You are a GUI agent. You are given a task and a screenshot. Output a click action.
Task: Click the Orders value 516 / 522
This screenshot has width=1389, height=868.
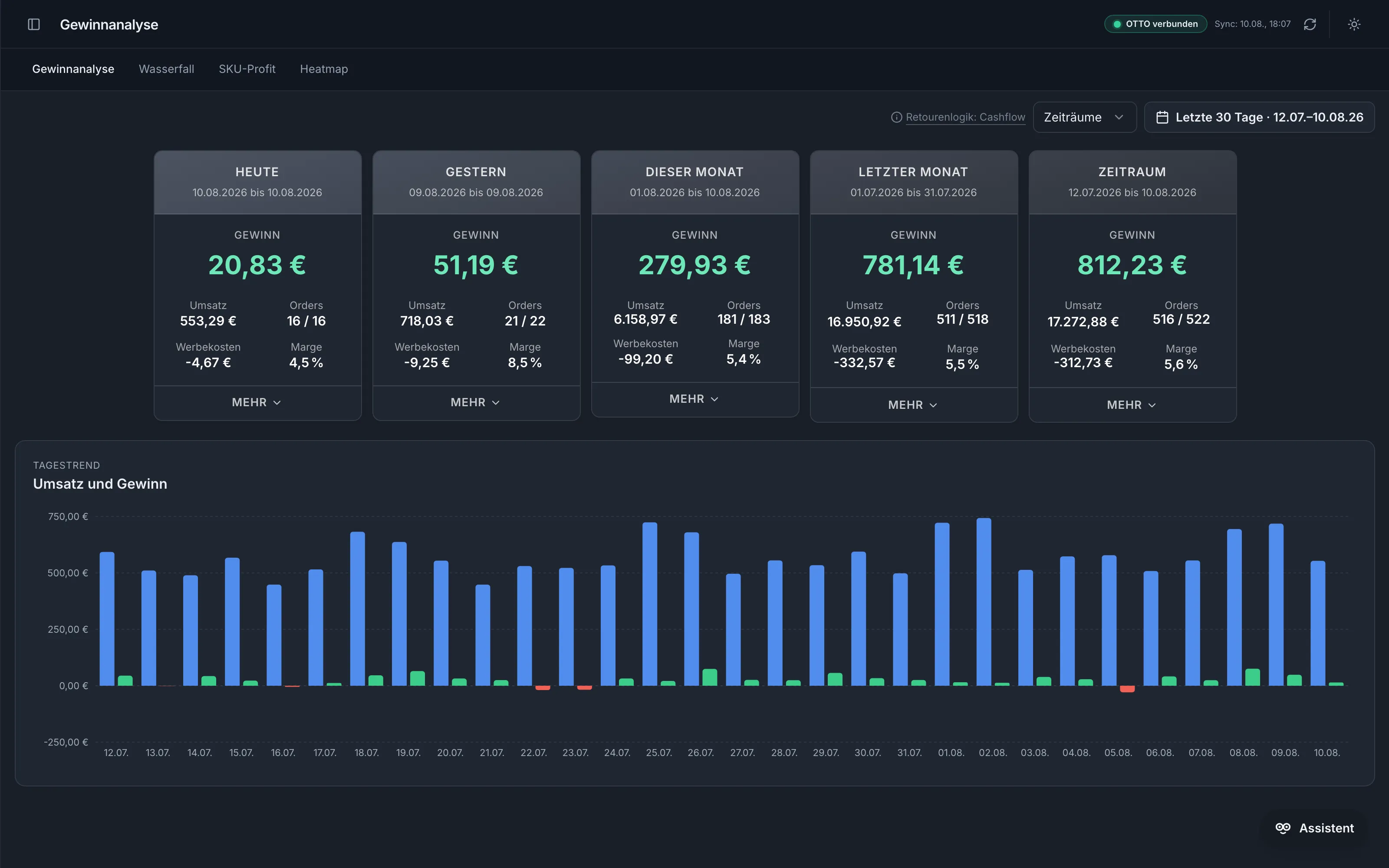(x=1181, y=319)
